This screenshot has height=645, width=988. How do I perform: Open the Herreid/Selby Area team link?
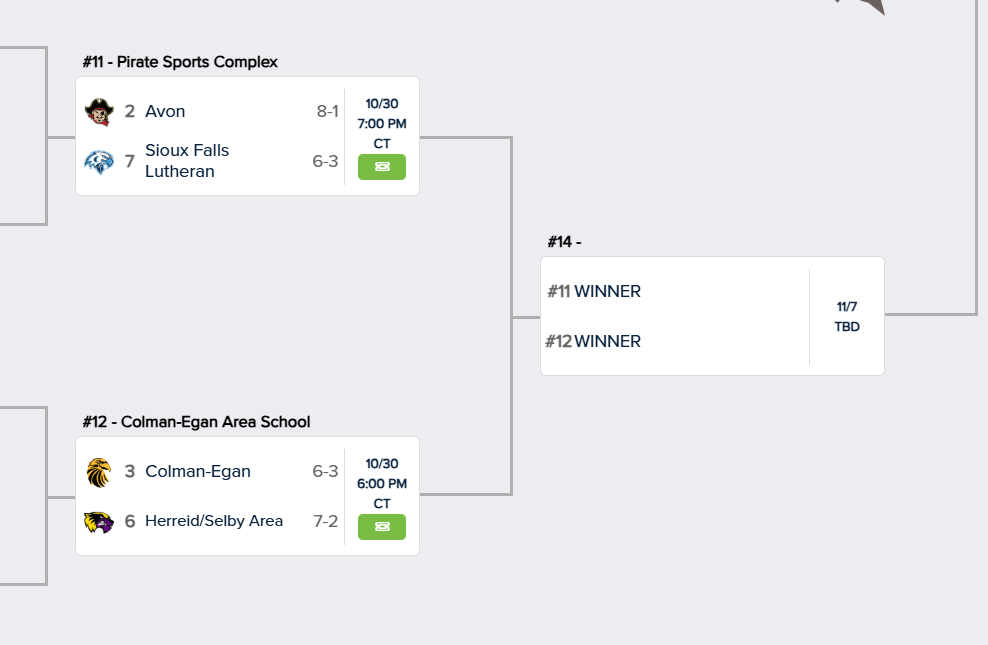(214, 521)
